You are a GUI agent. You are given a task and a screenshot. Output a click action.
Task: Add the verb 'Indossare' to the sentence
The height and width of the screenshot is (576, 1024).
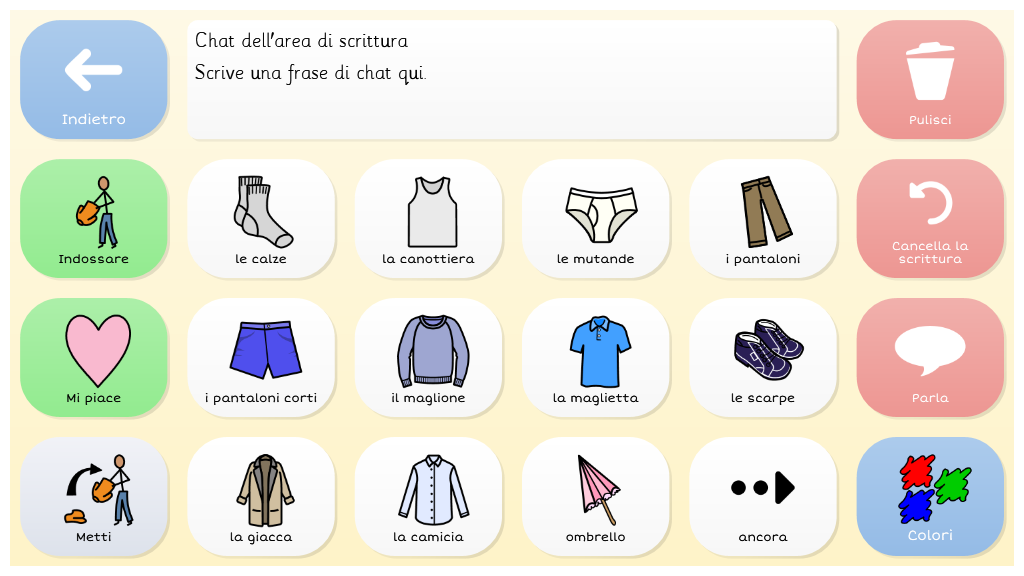pos(94,219)
